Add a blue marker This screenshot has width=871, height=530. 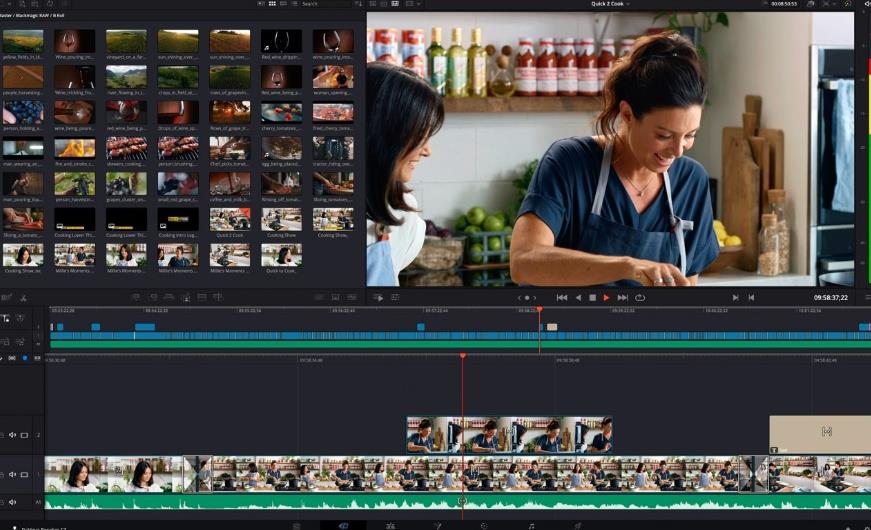pos(24,358)
